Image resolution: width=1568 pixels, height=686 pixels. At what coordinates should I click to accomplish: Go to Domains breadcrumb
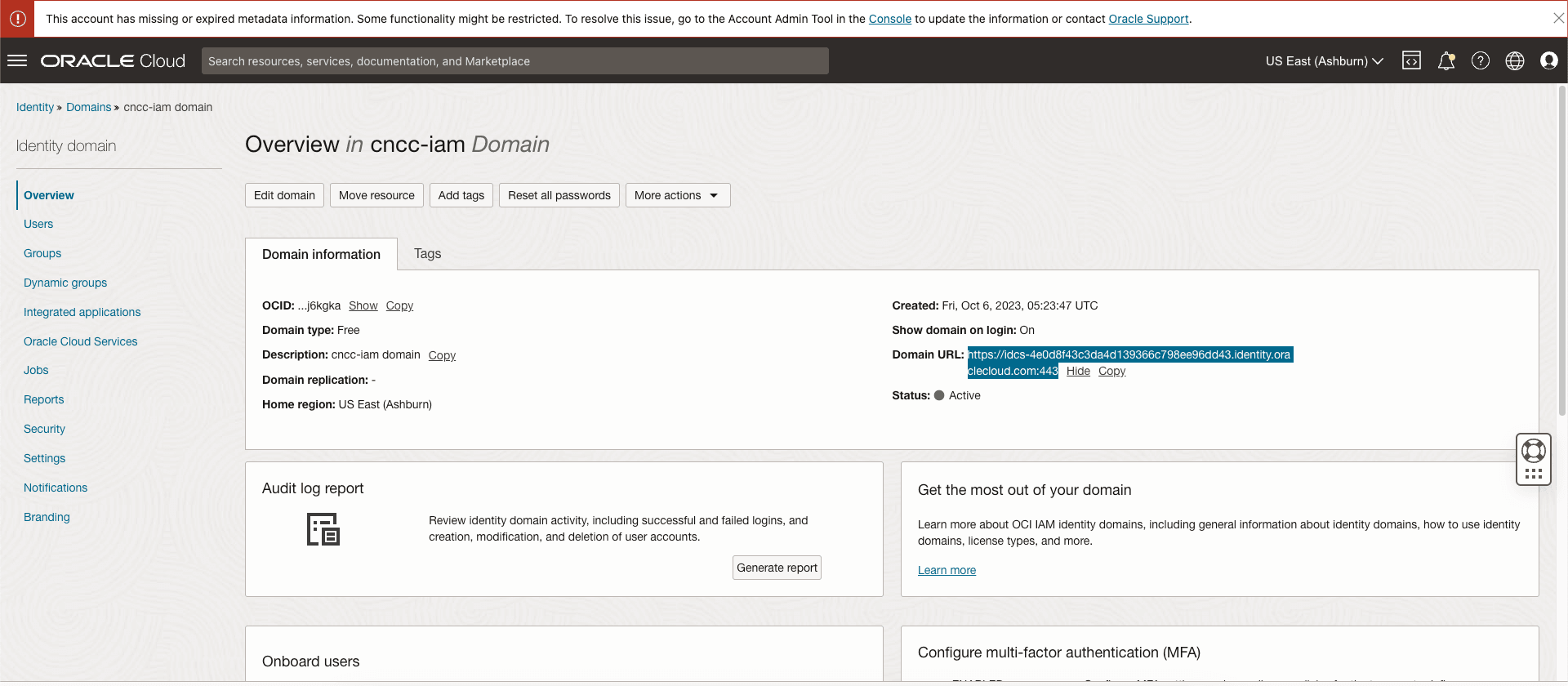point(88,107)
